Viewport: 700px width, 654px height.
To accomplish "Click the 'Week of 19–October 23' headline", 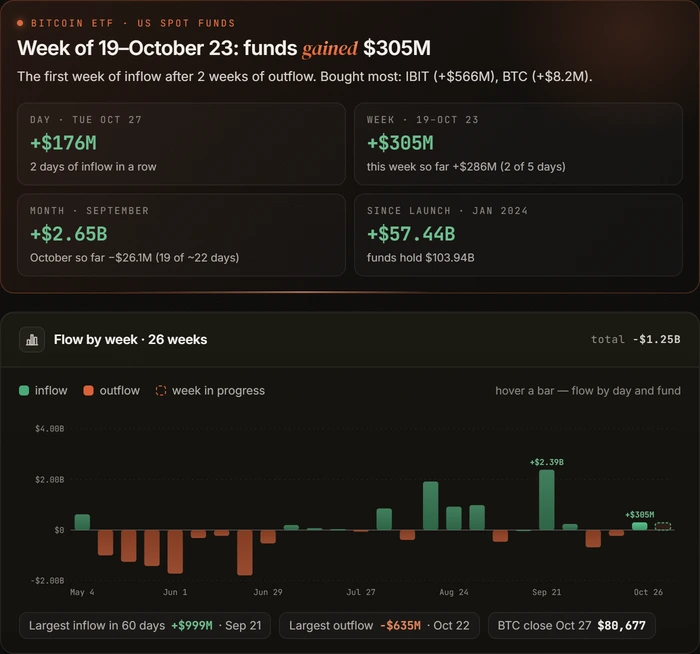I will pos(224,48).
